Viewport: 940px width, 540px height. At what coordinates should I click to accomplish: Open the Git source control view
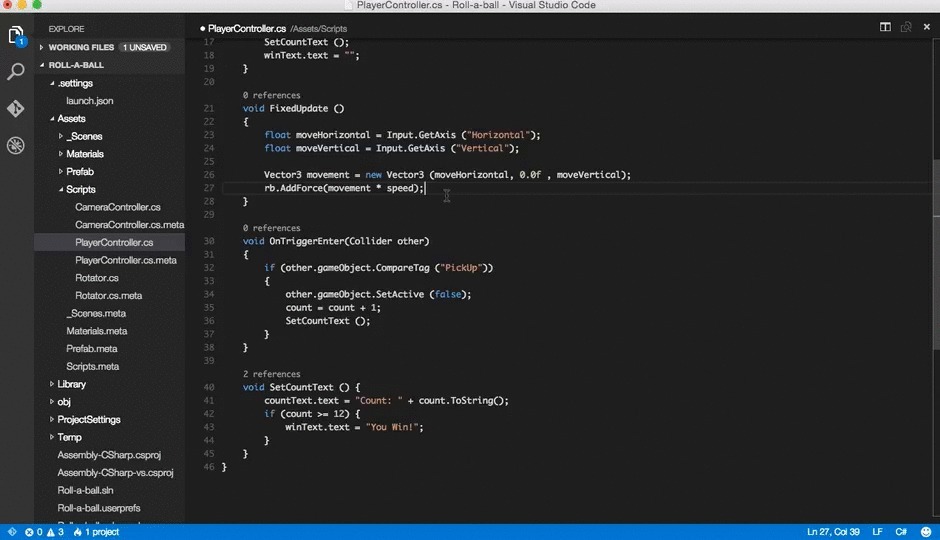point(16,108)
